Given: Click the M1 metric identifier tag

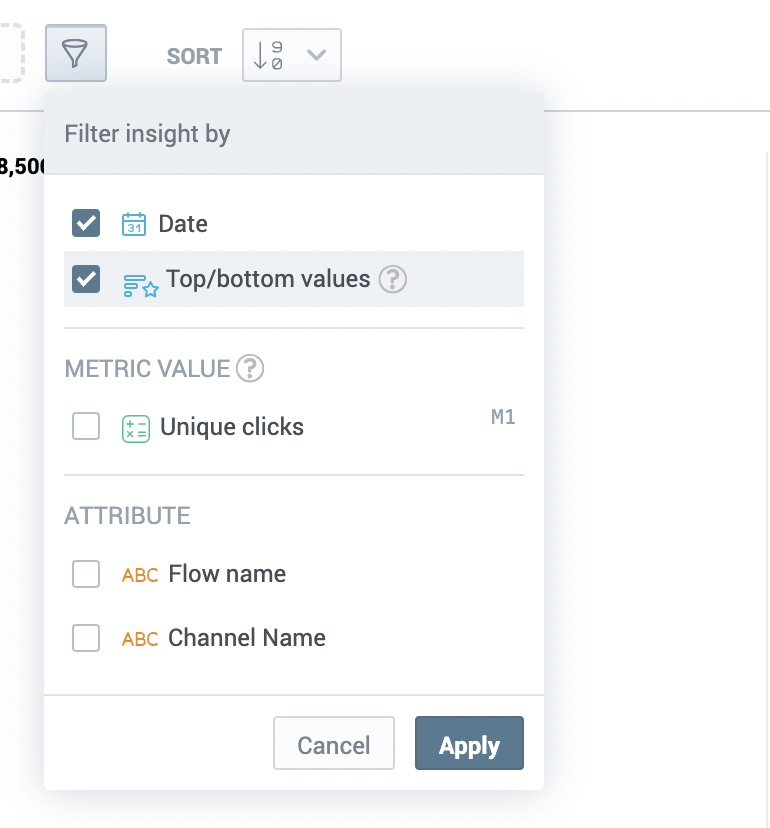Looking at the screenshot, I should pyautogui.click(x=503, y=418).
